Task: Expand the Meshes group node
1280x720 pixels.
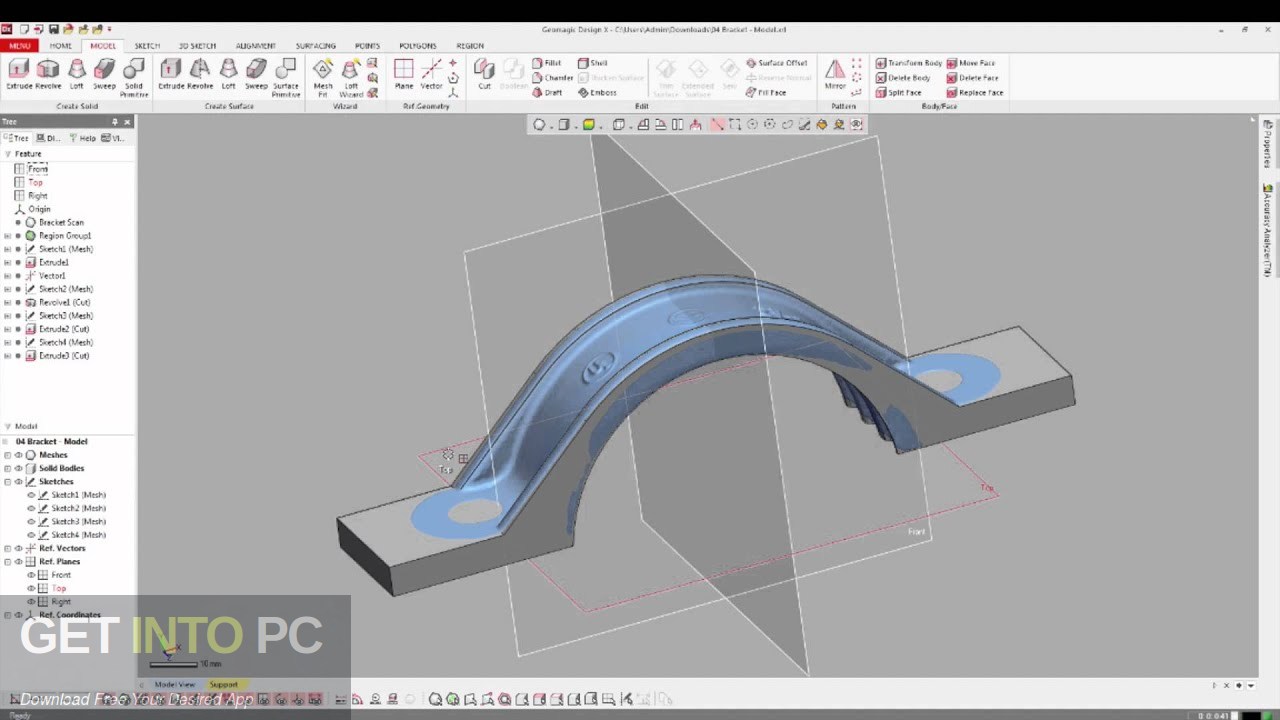Action: coord(7,455)
